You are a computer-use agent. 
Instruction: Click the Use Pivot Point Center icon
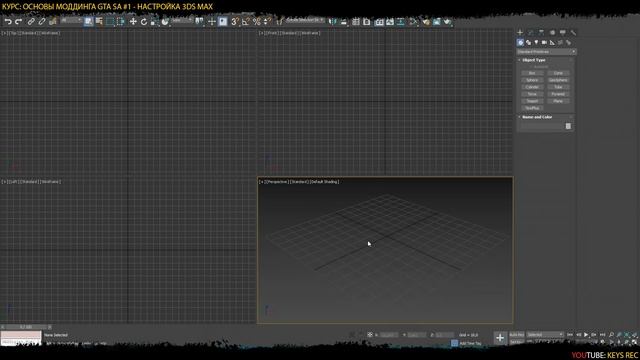[199, 21]
